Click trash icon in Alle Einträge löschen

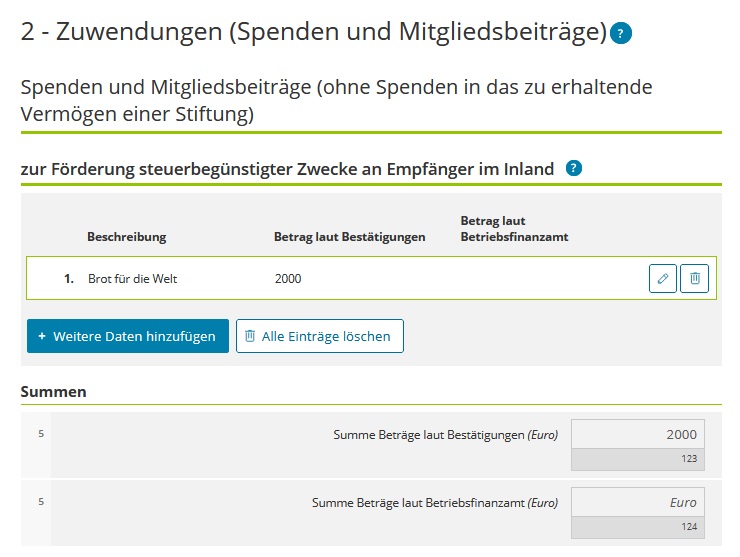(250, 336)
